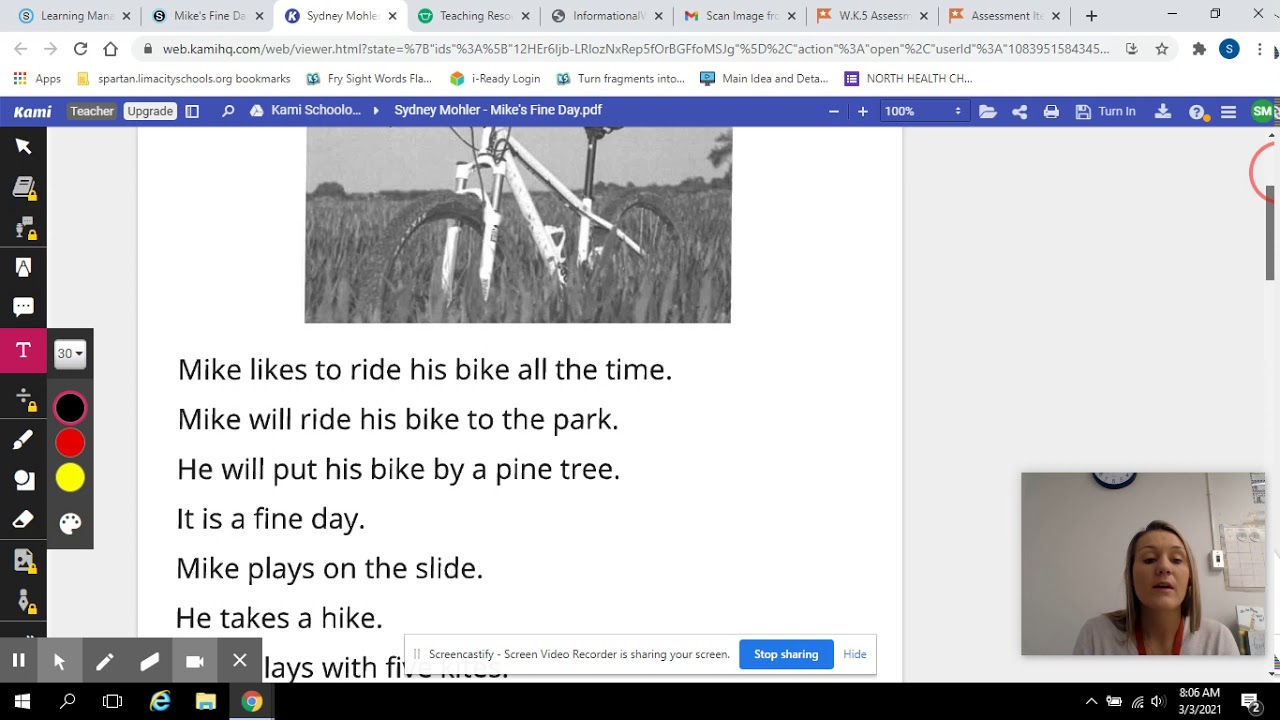Open the locked Text-to-Speech tool

23,228
